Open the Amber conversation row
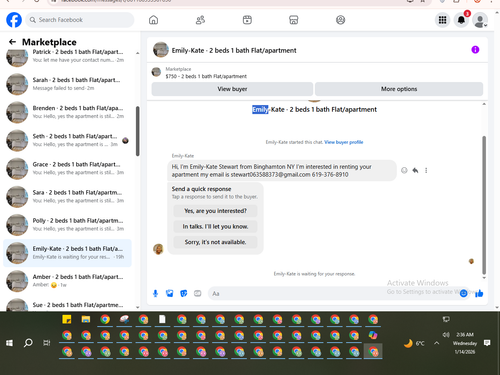Viewport: 500px width, 375px height. [68, 281]
